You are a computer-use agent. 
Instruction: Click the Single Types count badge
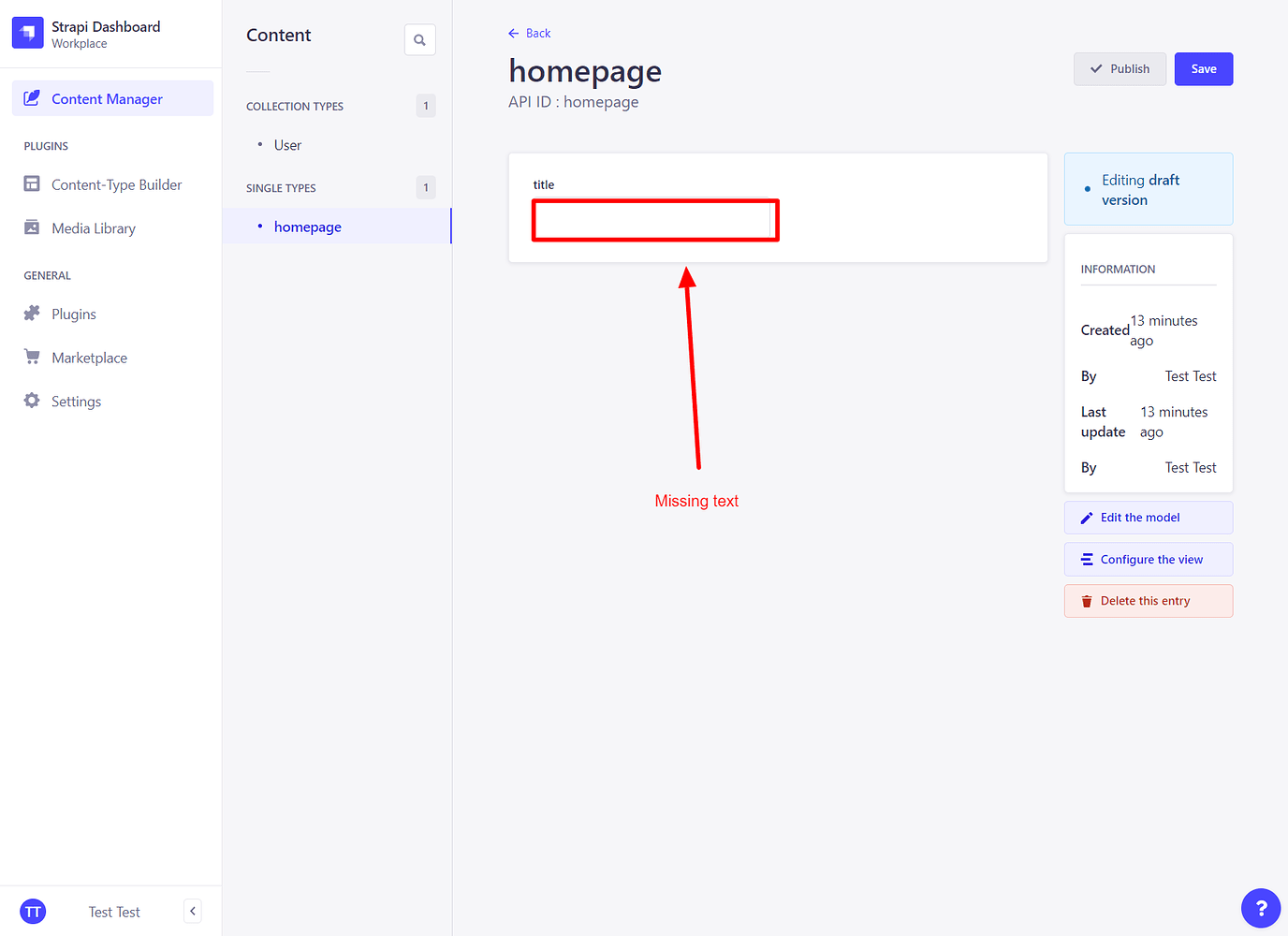426,187
